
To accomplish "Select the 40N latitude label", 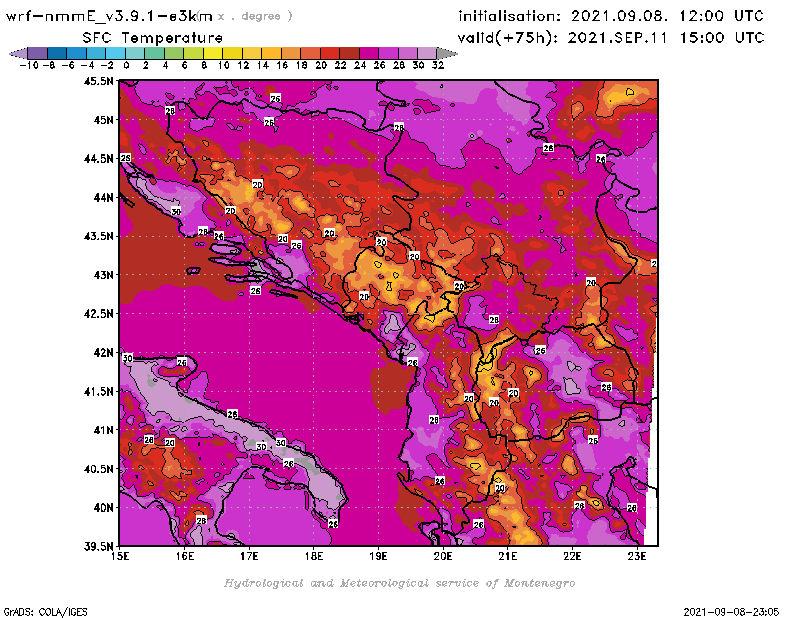I will click(103, 508).
